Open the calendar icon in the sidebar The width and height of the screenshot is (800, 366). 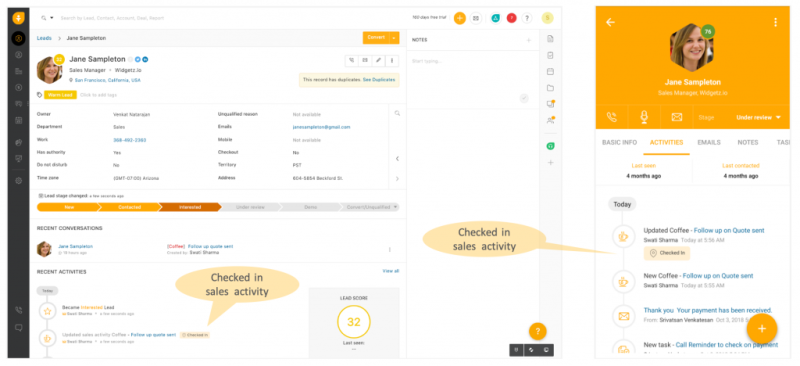coord(18,120)
